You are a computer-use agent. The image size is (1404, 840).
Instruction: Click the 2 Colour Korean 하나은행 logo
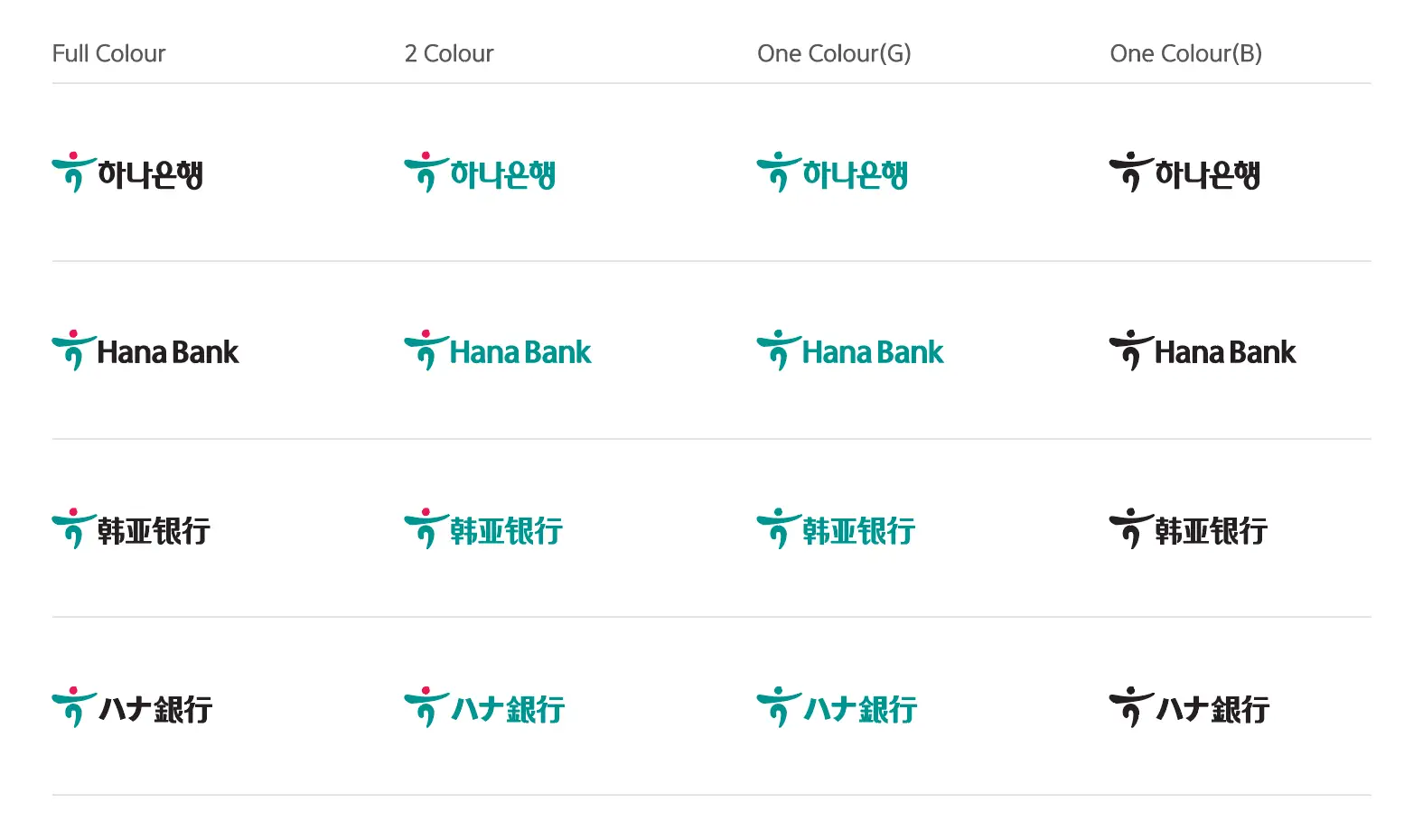click(480, 172)
